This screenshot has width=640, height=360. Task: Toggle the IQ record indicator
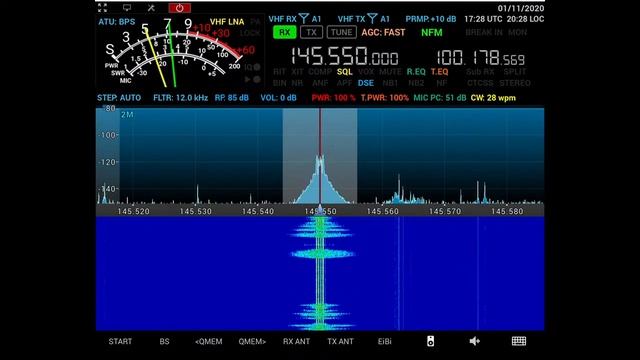click(x=252, y=67)
